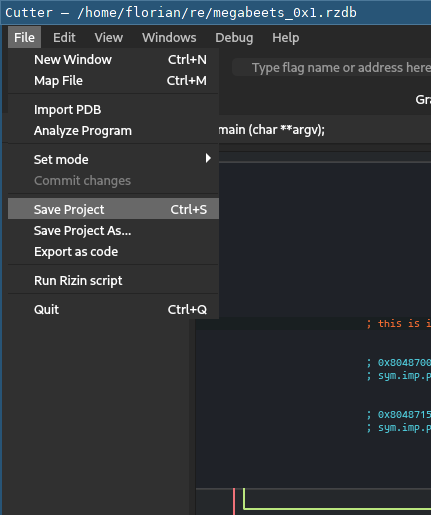Focus the flag name or address field
The image size is (431, 515).
coord(332,68)
